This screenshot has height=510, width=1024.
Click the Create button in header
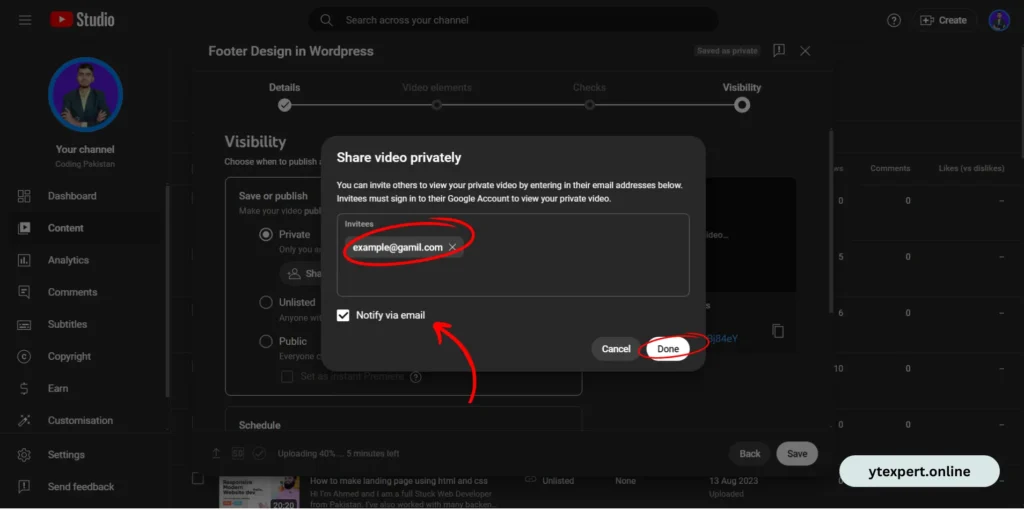tap(943, 20)
